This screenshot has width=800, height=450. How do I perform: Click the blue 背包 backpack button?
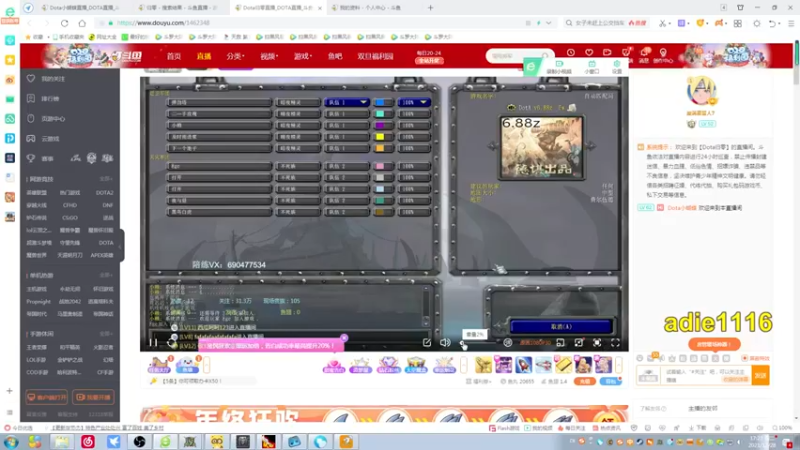(x=610, y=381)
